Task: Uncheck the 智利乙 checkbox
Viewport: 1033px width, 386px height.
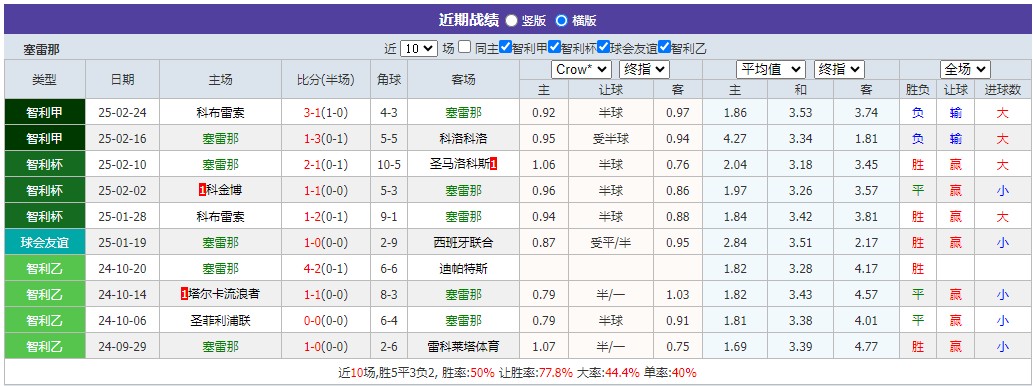Action: [x=664, y=47]
